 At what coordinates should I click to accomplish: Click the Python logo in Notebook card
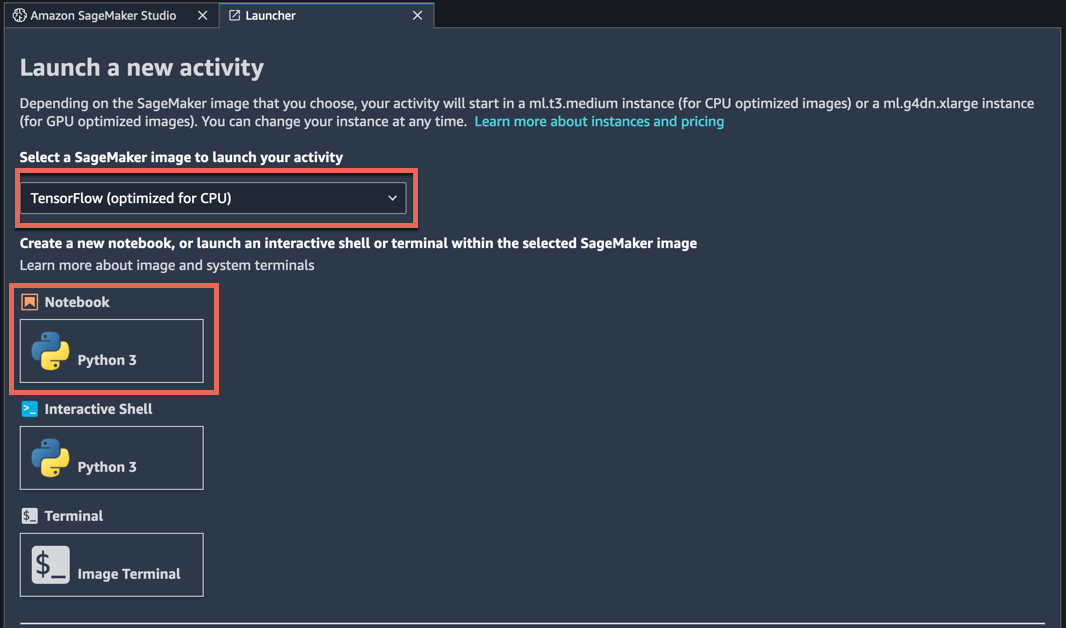[50, 351]
